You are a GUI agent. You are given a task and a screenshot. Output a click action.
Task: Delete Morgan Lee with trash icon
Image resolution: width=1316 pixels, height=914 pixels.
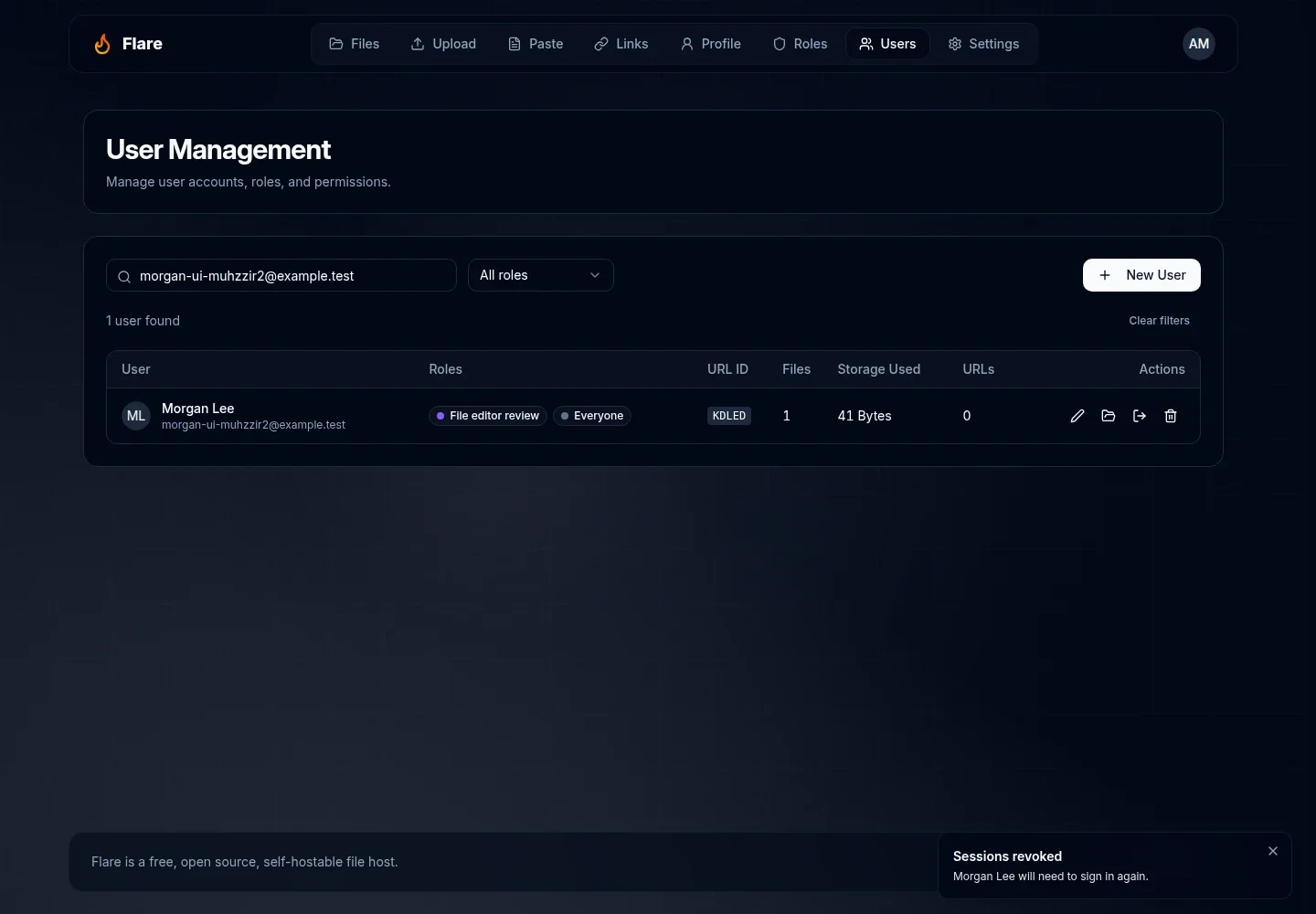pyautogui.click(x=1171, y=416)
